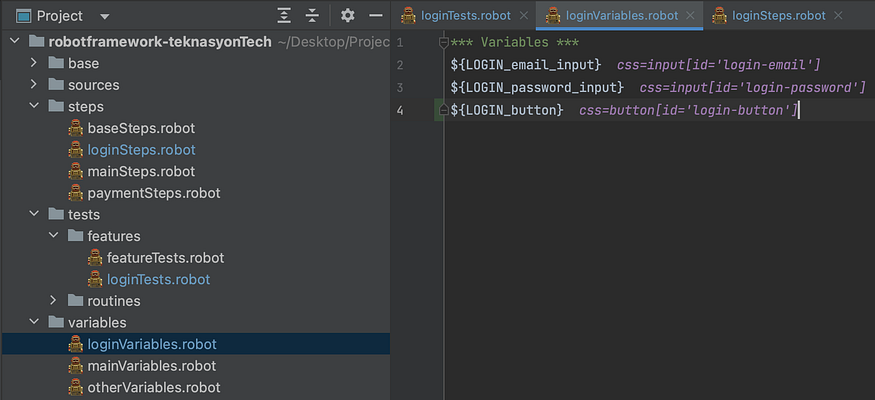Screen dimensions: 875x400
Task: Close the loginSteps.robot tab
Action: pos(838,16)
